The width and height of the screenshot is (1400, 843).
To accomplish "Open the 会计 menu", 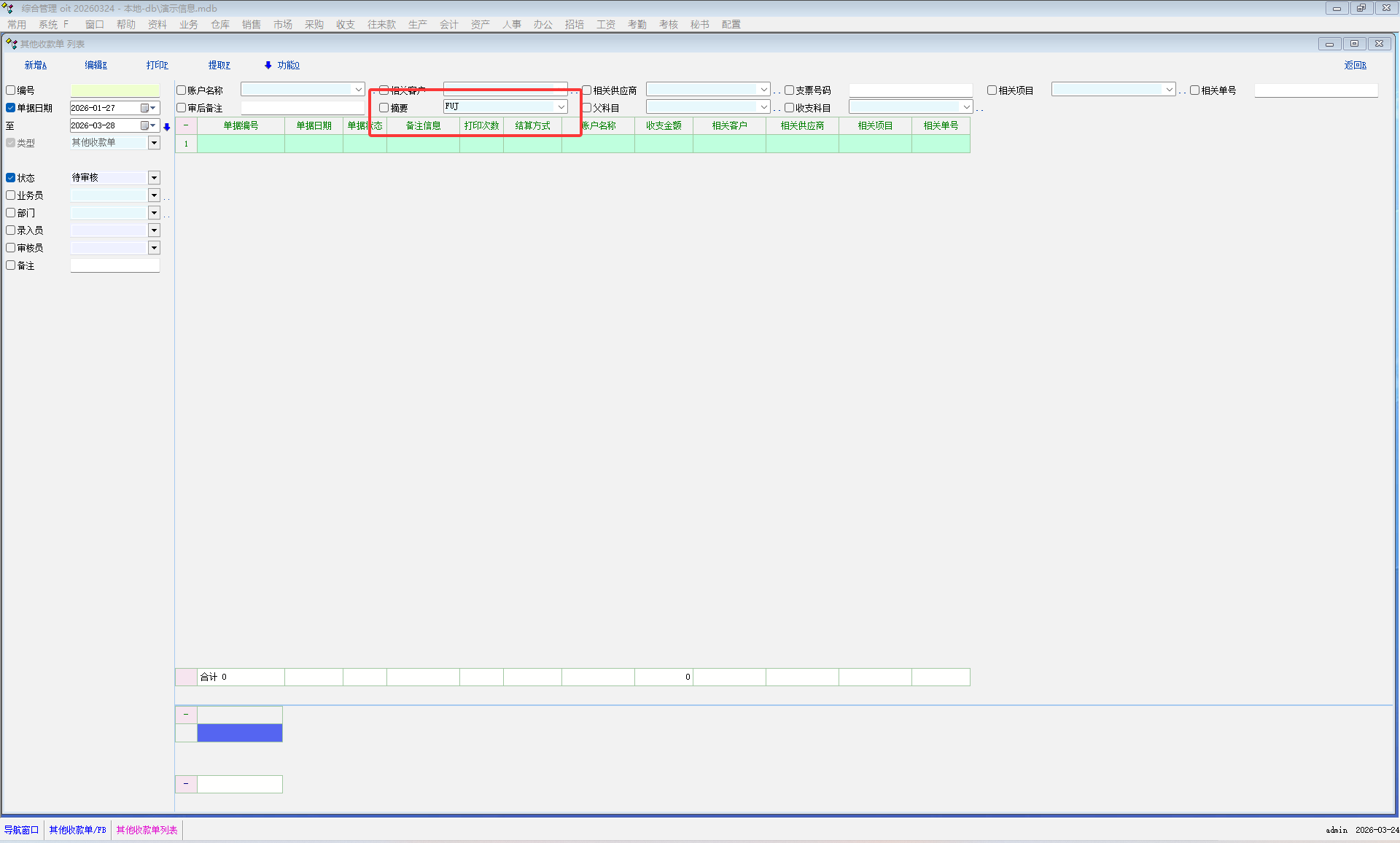I will 448,24.
